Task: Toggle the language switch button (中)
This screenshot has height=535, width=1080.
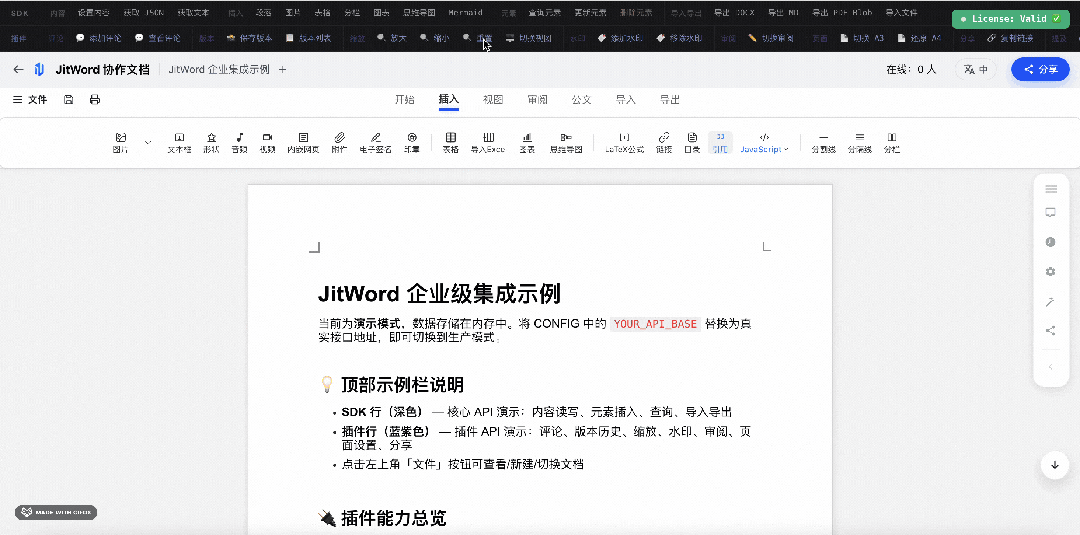Action: coord(976,70)
